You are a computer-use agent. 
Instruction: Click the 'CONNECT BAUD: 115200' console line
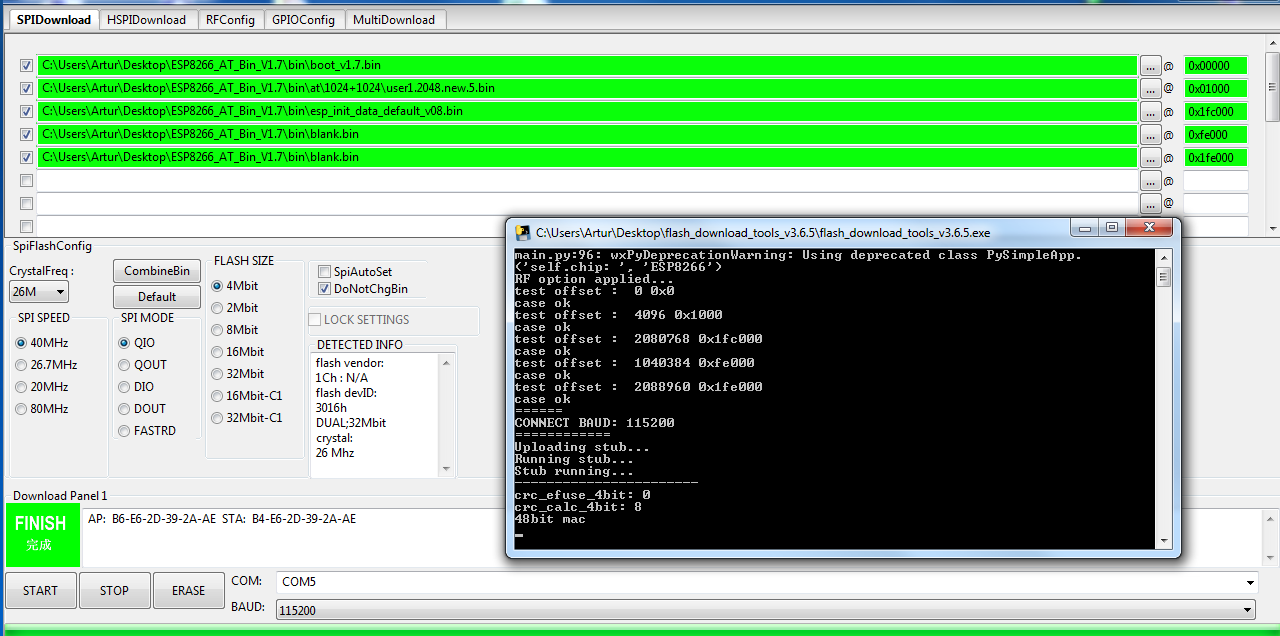[x=594, y=423]
